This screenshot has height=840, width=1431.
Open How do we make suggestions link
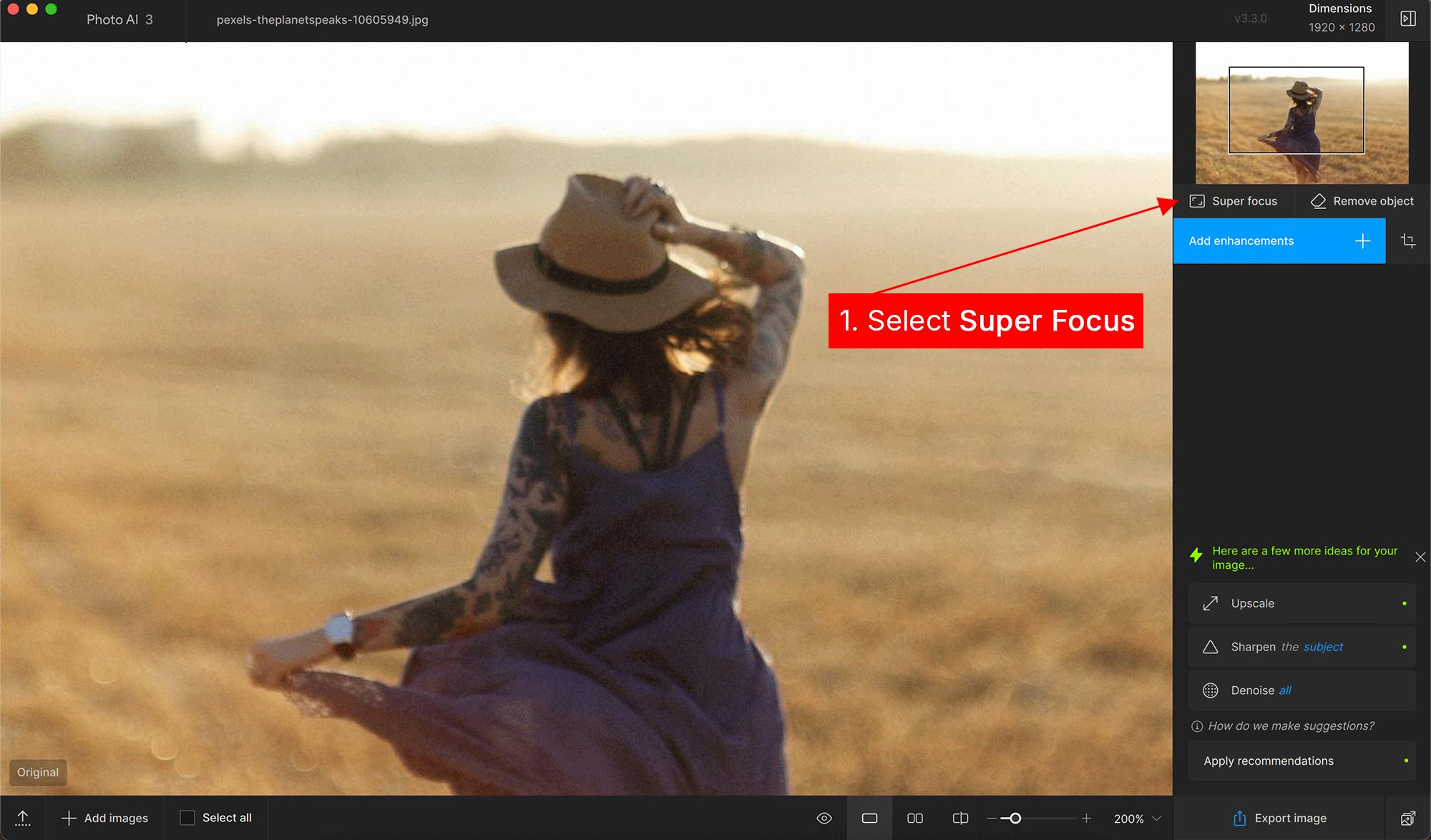click(1290, 726)
